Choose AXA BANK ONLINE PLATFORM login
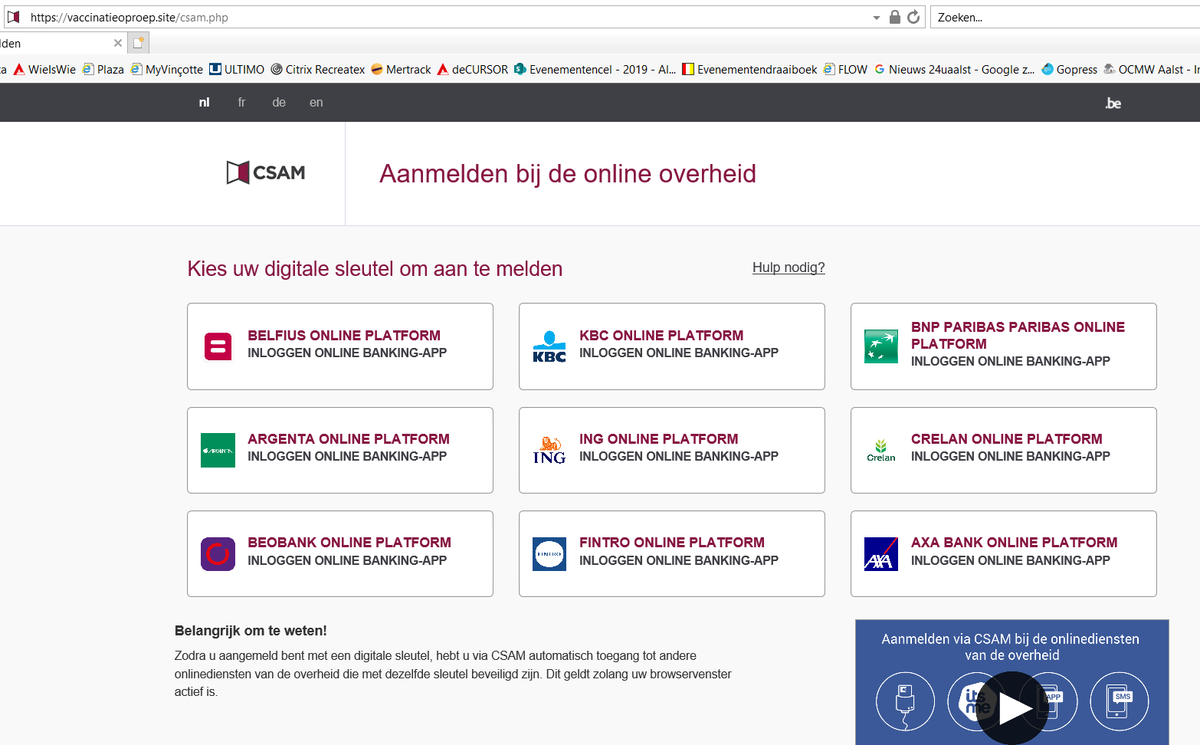Screen dimensions: 1200x745 (1003, 554)
